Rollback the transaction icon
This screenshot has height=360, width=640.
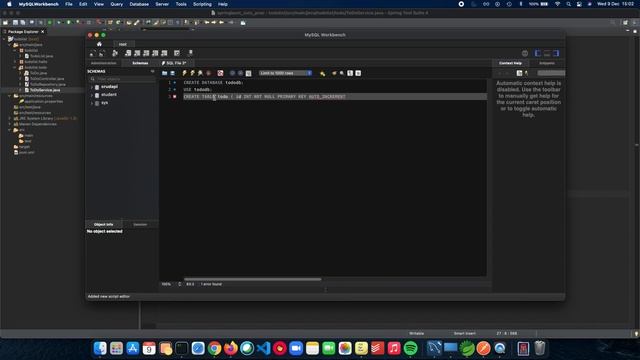click(240, 73)
